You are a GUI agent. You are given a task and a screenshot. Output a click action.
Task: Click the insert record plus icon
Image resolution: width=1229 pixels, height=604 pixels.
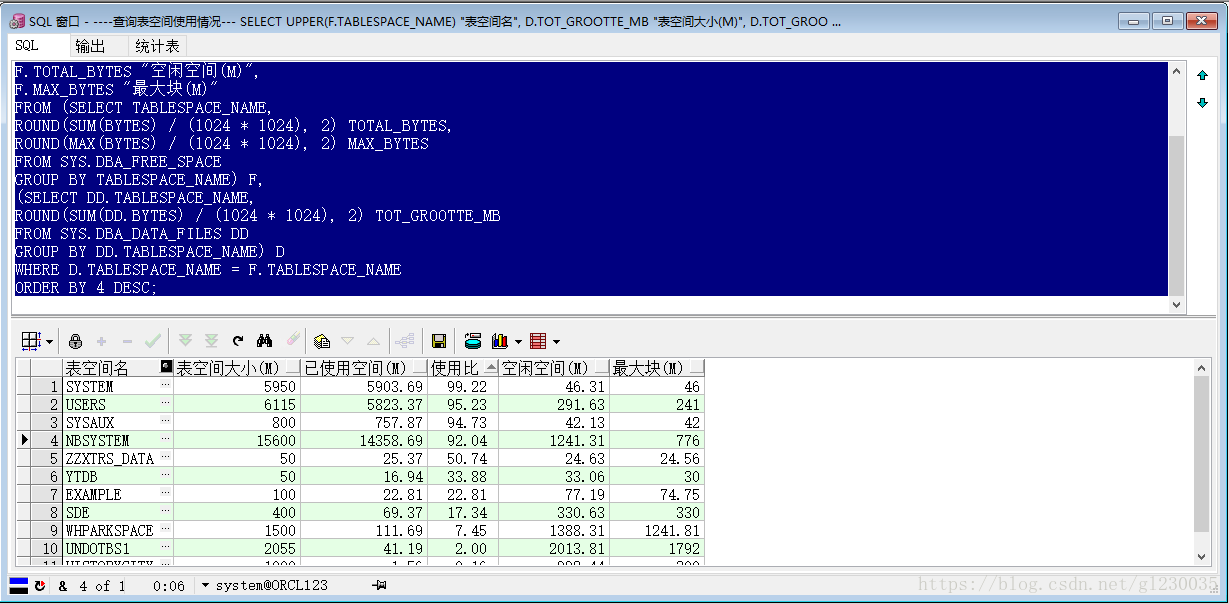(101, 341)
